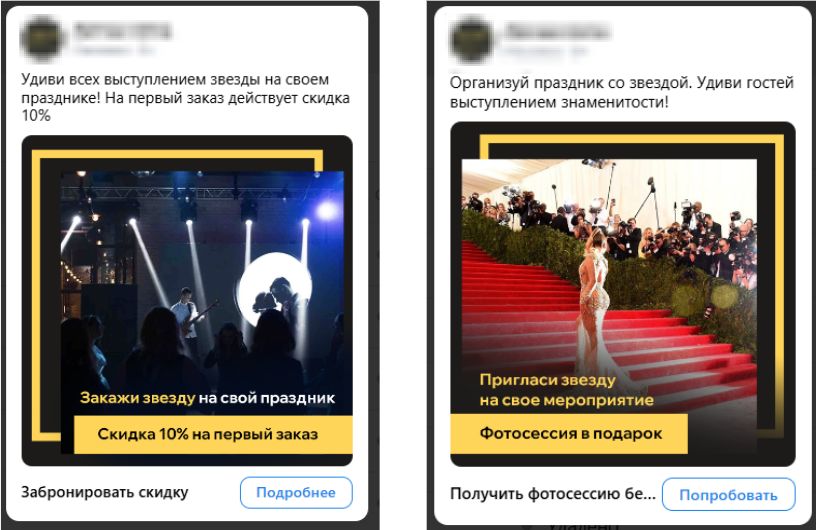
Task: Click the left ad's blurred subtitle under name
Action: (x=113, y=51)
